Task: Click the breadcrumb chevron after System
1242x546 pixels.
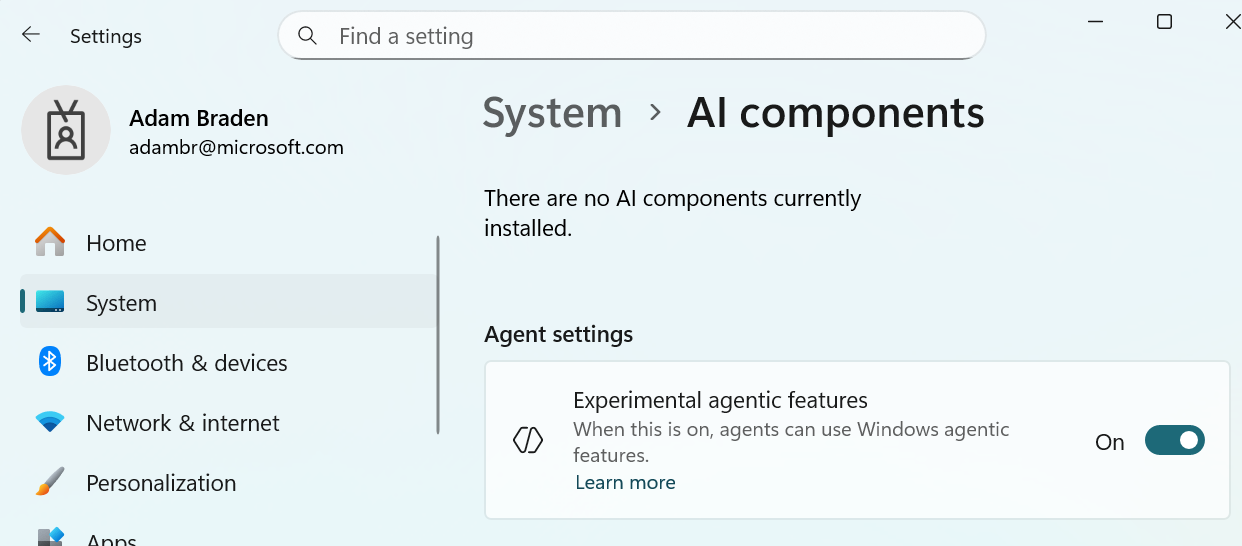Action: (656, 113)
